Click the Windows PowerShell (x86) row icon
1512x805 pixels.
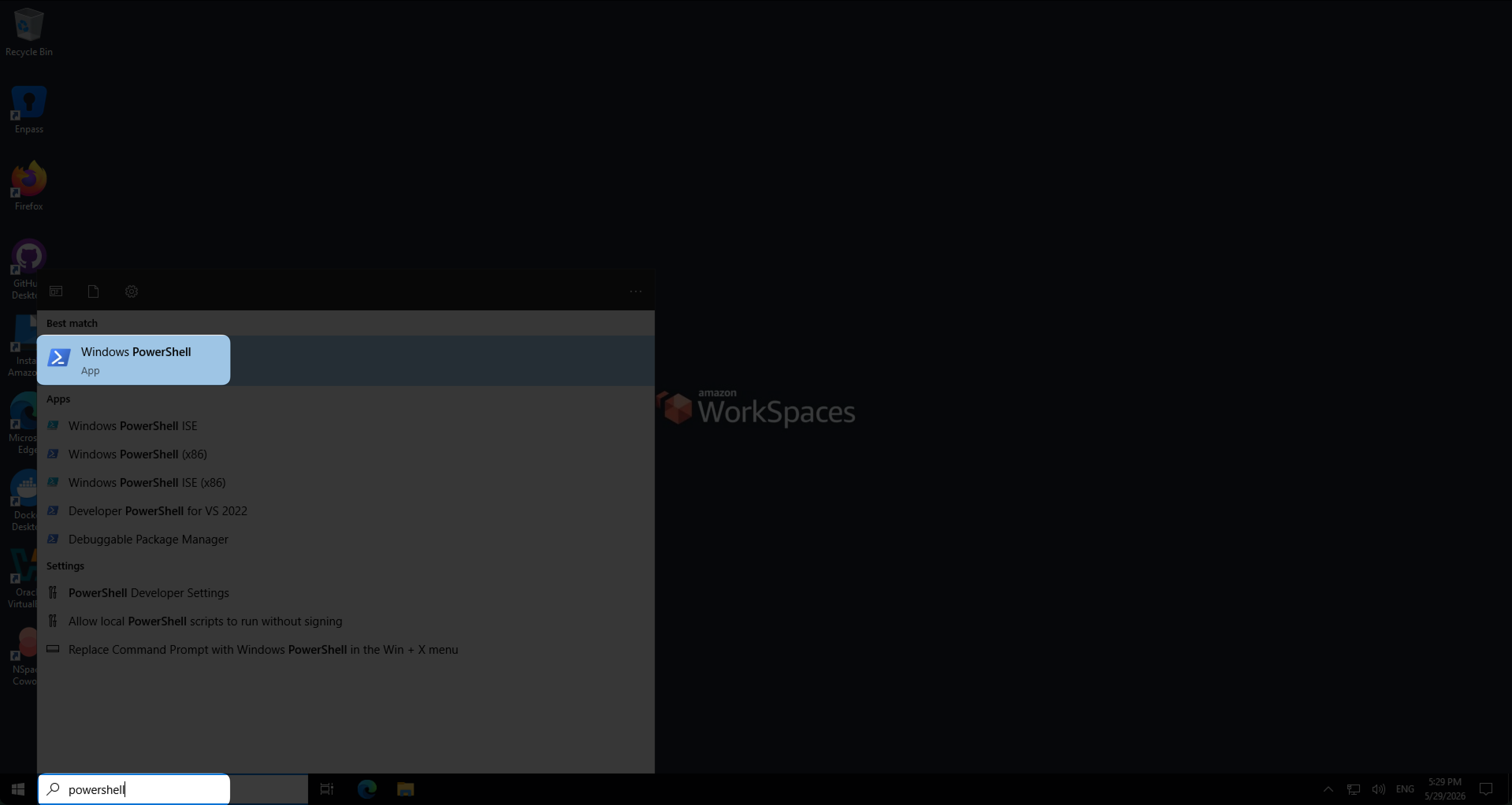pos(53,454)
